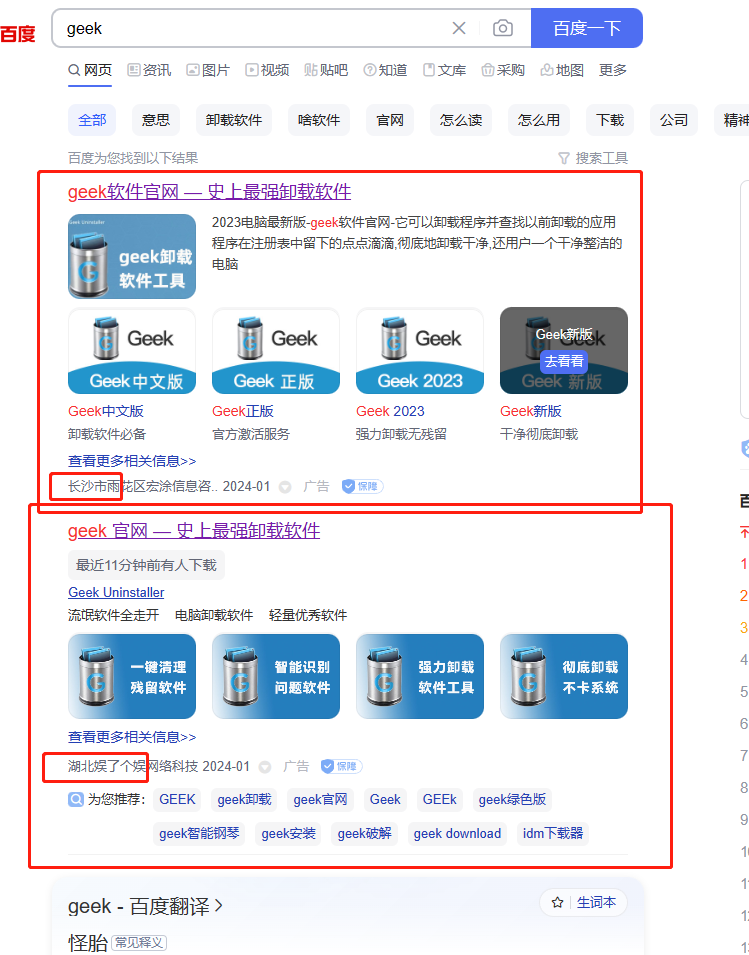Viewport: 749px width, 955px height.
Task: Switch to the 资讯 tab
Action: click(x=149, y=70)
